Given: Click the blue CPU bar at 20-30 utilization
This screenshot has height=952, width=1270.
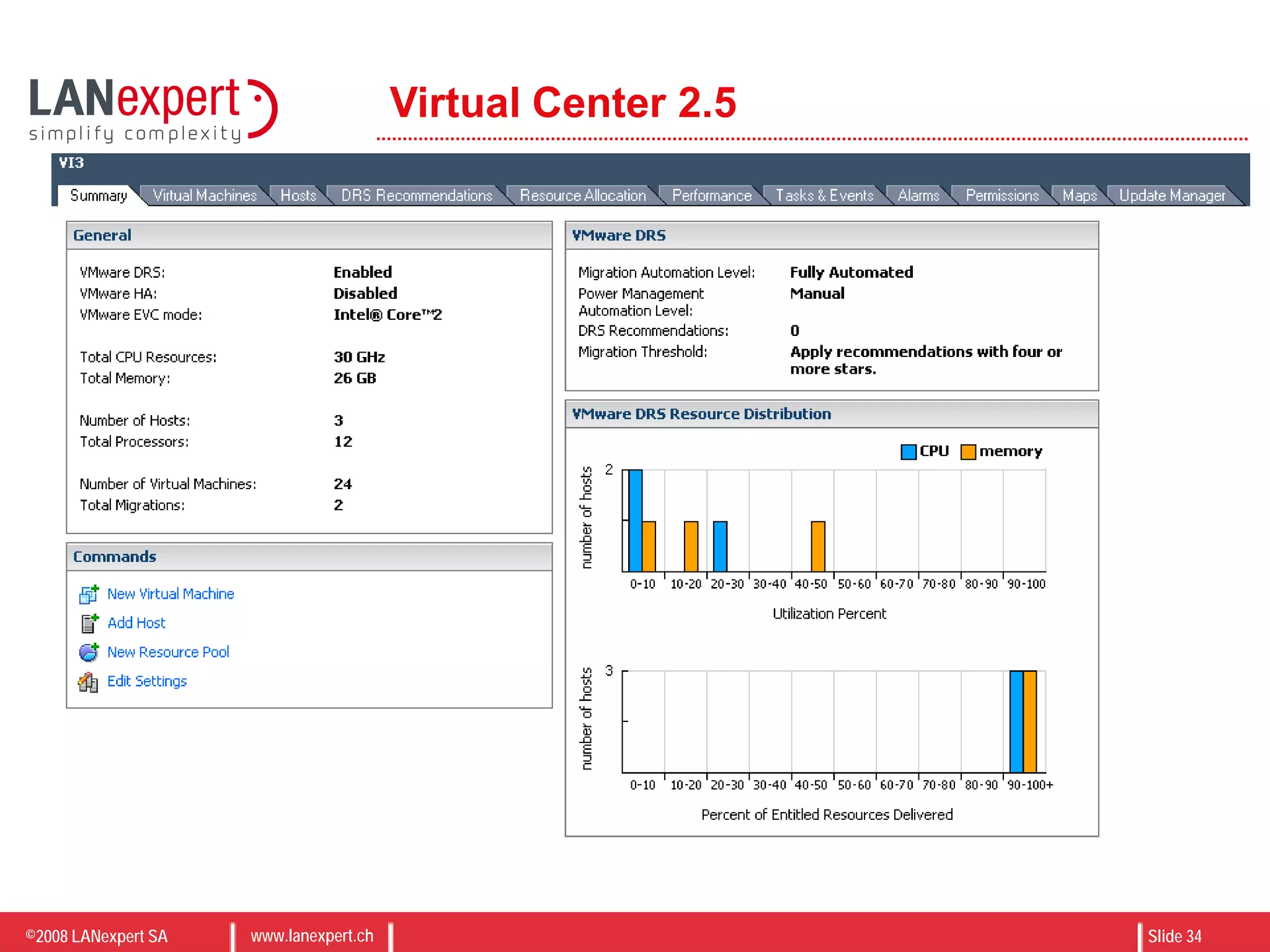Looking at the screenshot, I should 720,547.
